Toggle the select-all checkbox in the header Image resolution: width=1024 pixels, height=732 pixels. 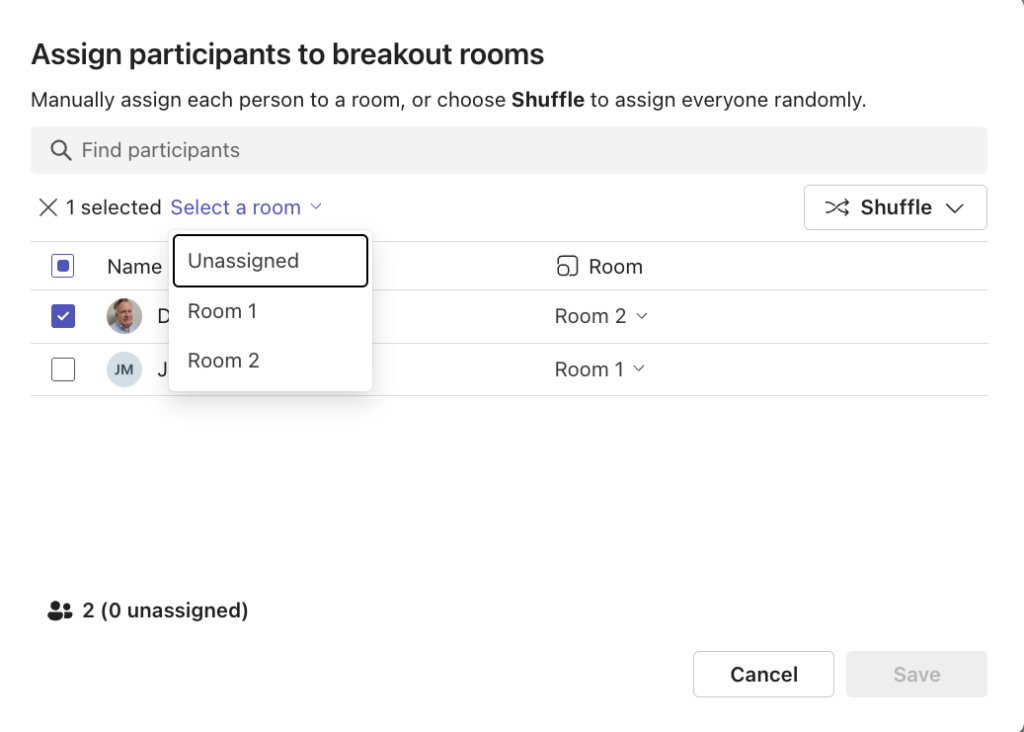point(63,265)
